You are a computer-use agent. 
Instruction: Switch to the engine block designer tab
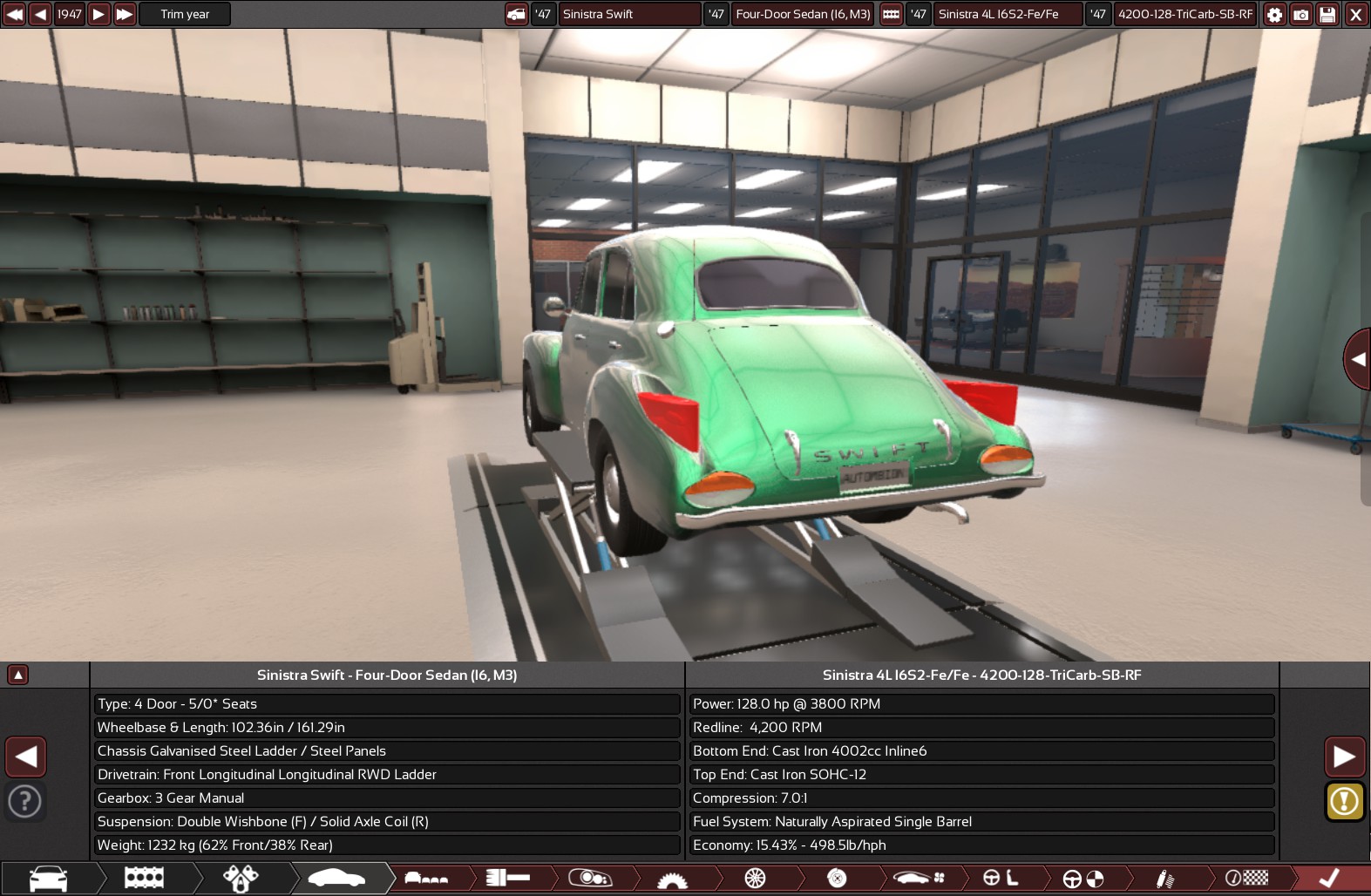coord(144,878)
